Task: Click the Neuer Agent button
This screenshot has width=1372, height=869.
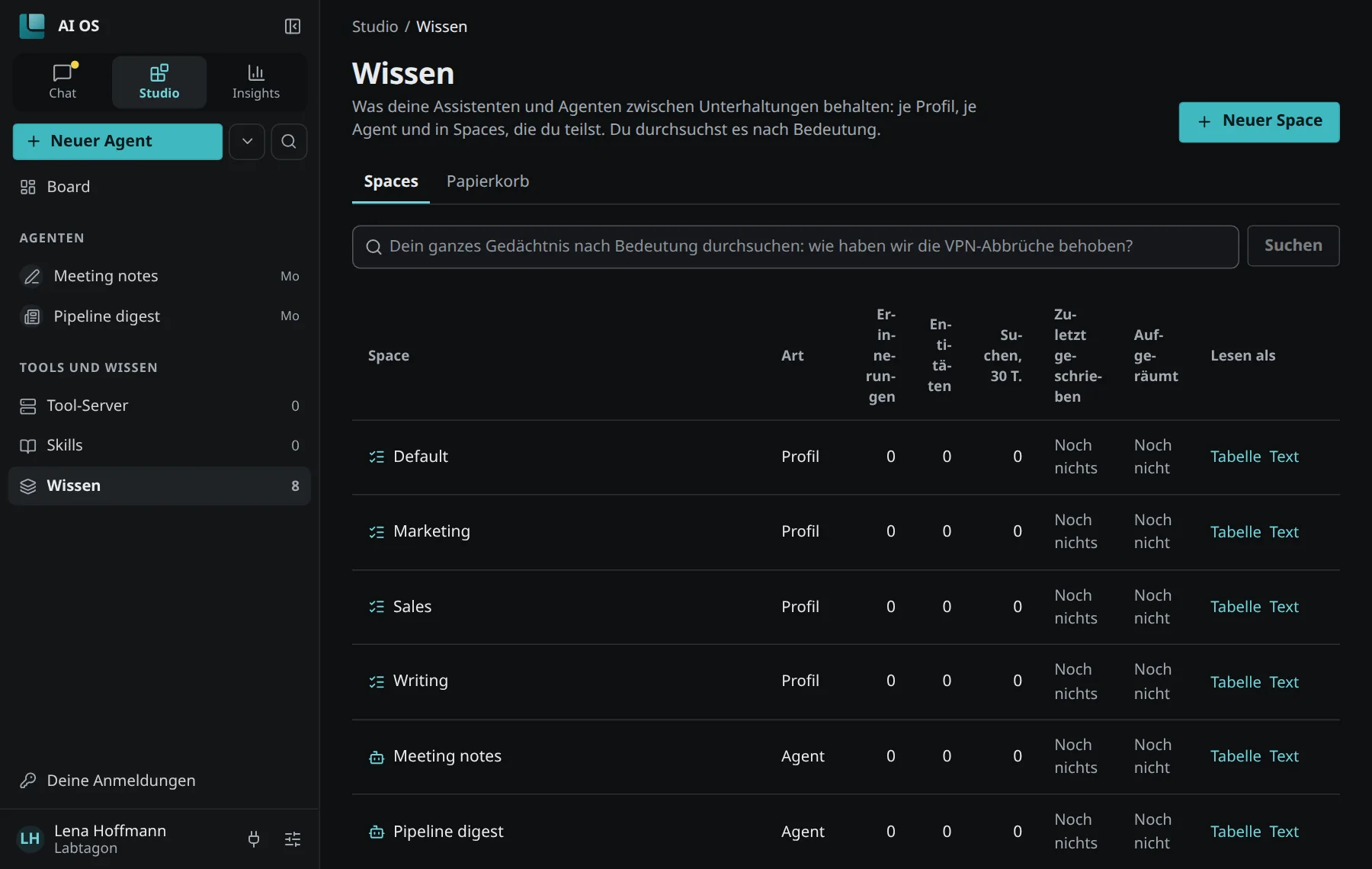Action: (117, 142)
